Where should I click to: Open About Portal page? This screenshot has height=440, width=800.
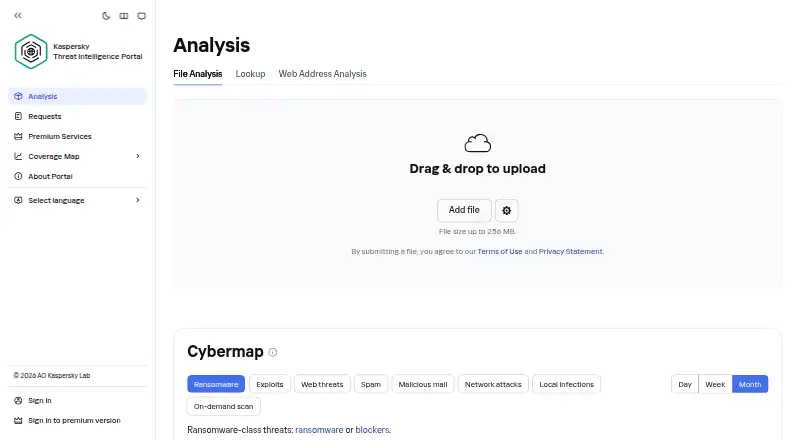click(78, 176)
